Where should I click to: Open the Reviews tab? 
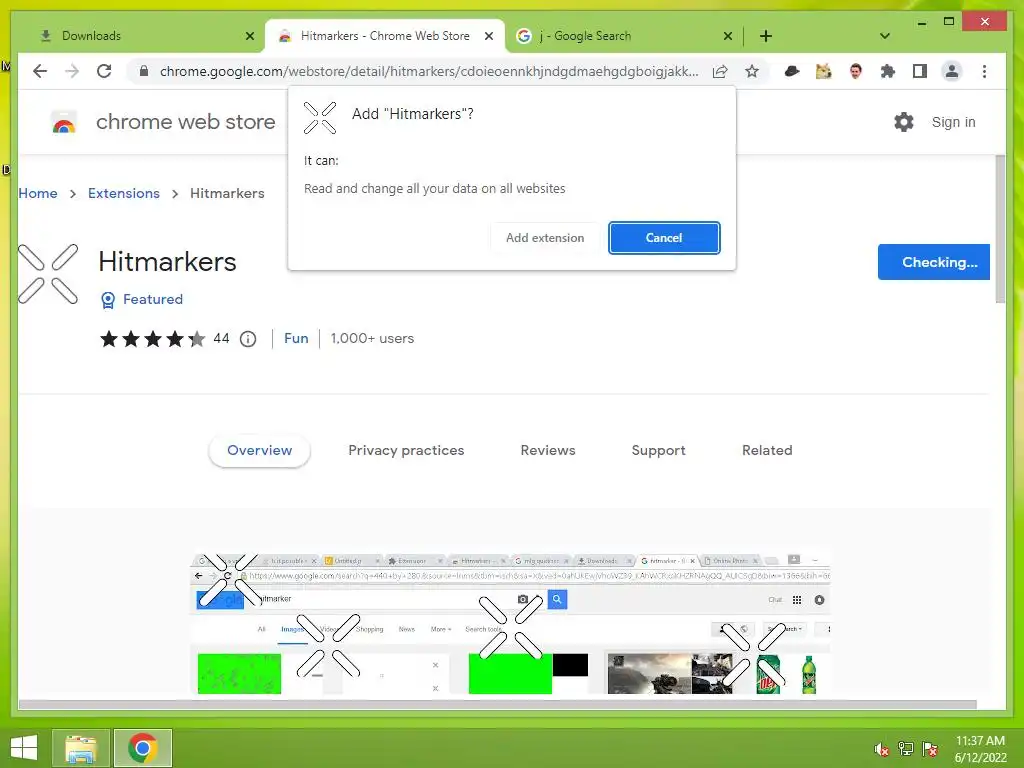pos(547,451)
